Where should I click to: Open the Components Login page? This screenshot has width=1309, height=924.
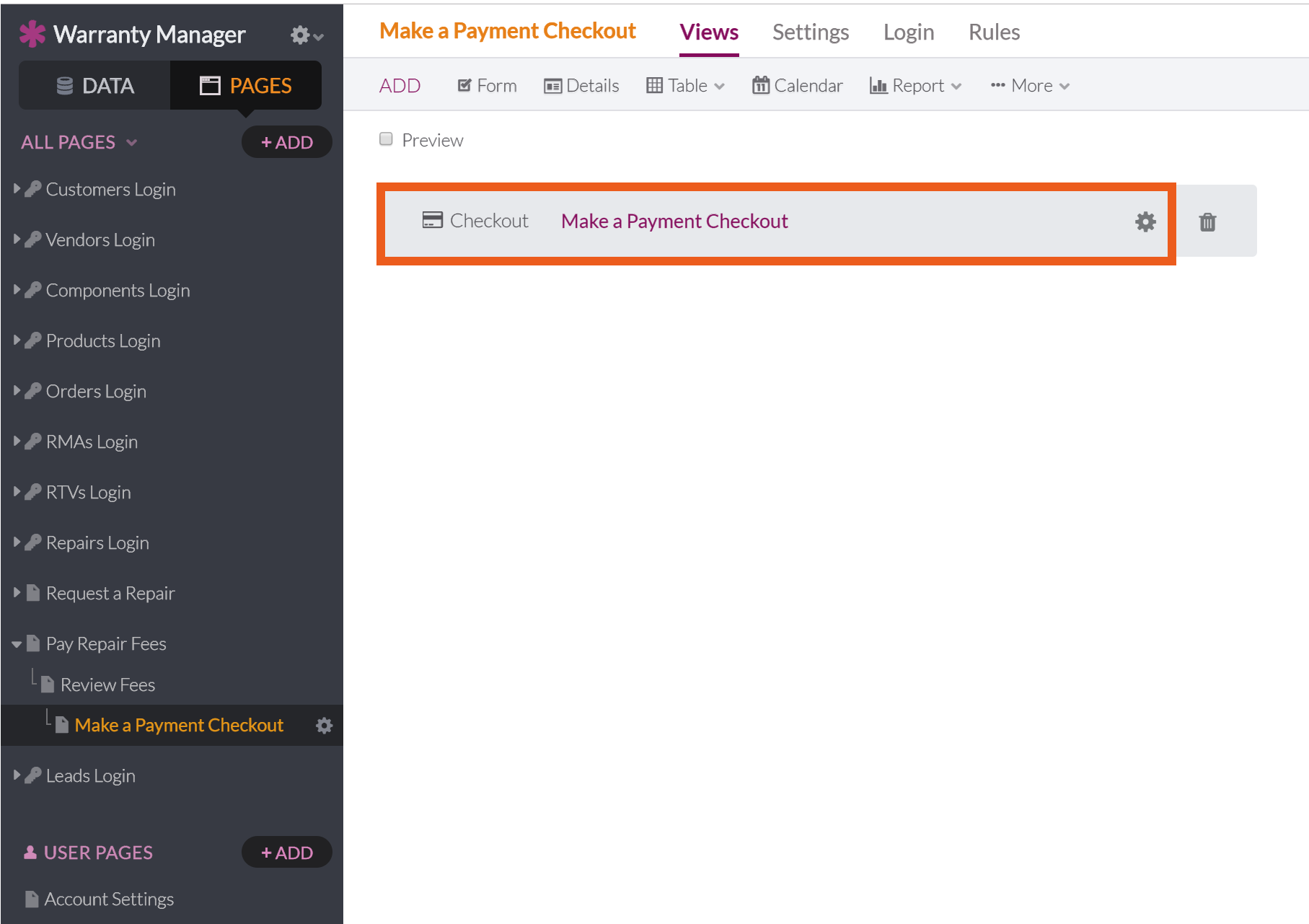click(118, 290)
